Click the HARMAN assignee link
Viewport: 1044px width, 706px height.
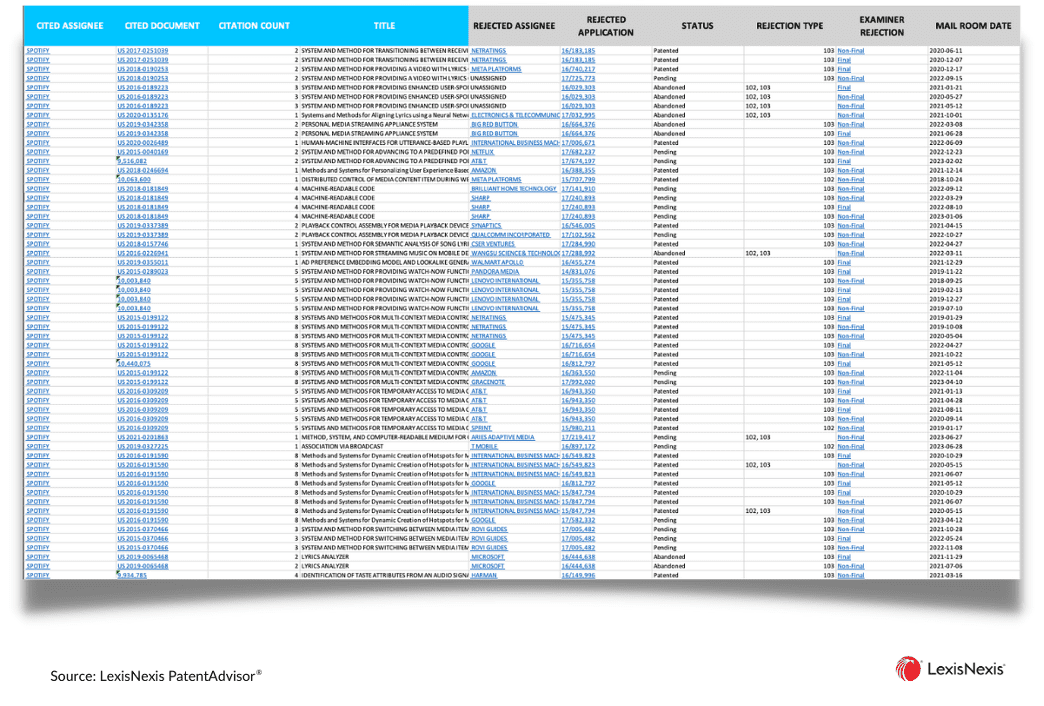point(483,575)
